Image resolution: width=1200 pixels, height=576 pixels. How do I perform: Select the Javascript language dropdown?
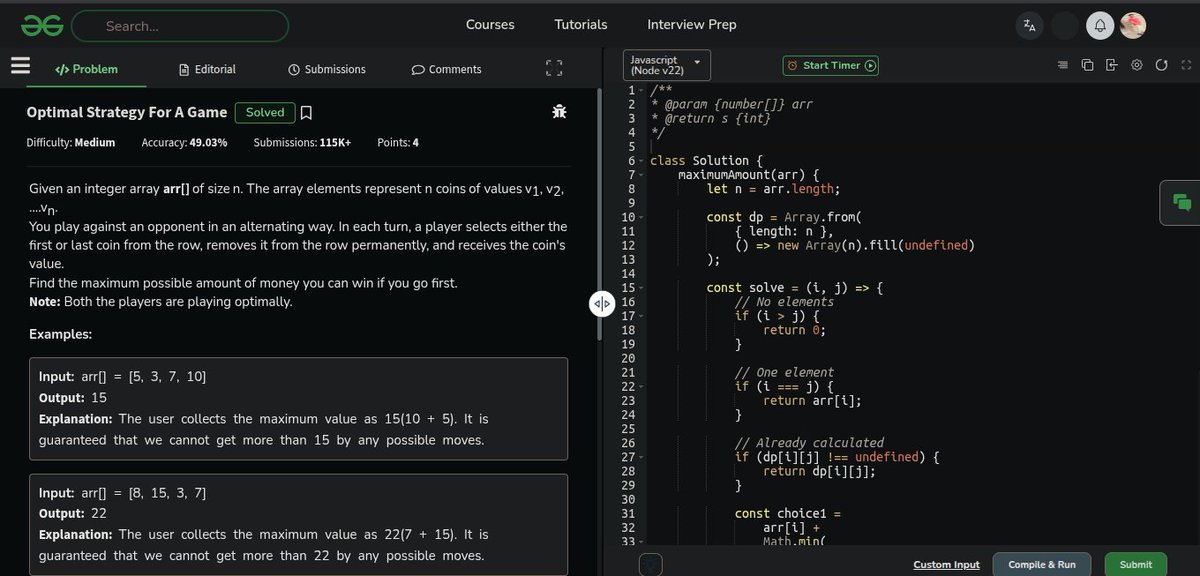coord(666,65)
